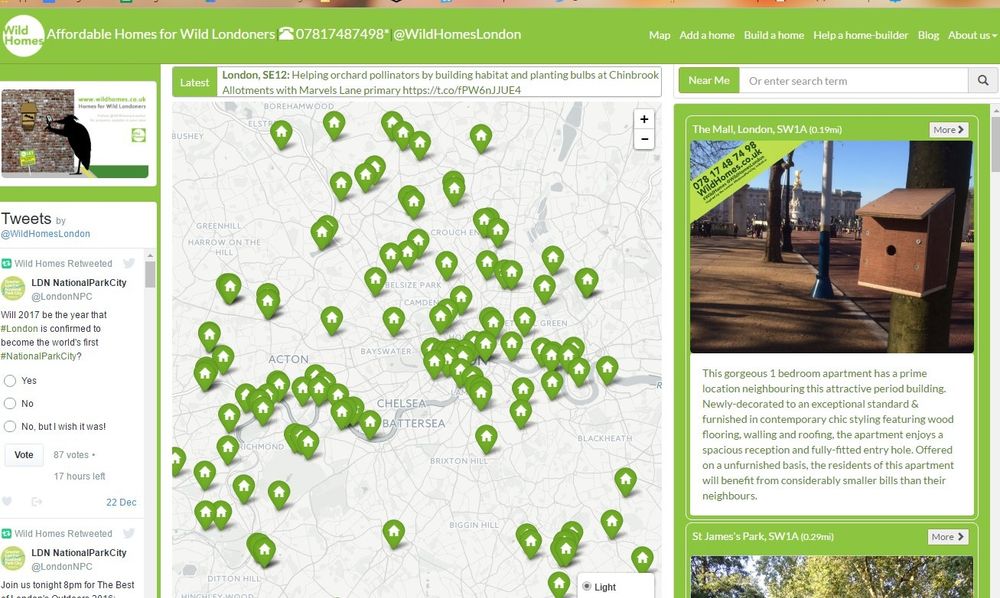Viewport: 1000px width, 598px height.
Task: Open the Blog nav item
Action: point(928,35)
